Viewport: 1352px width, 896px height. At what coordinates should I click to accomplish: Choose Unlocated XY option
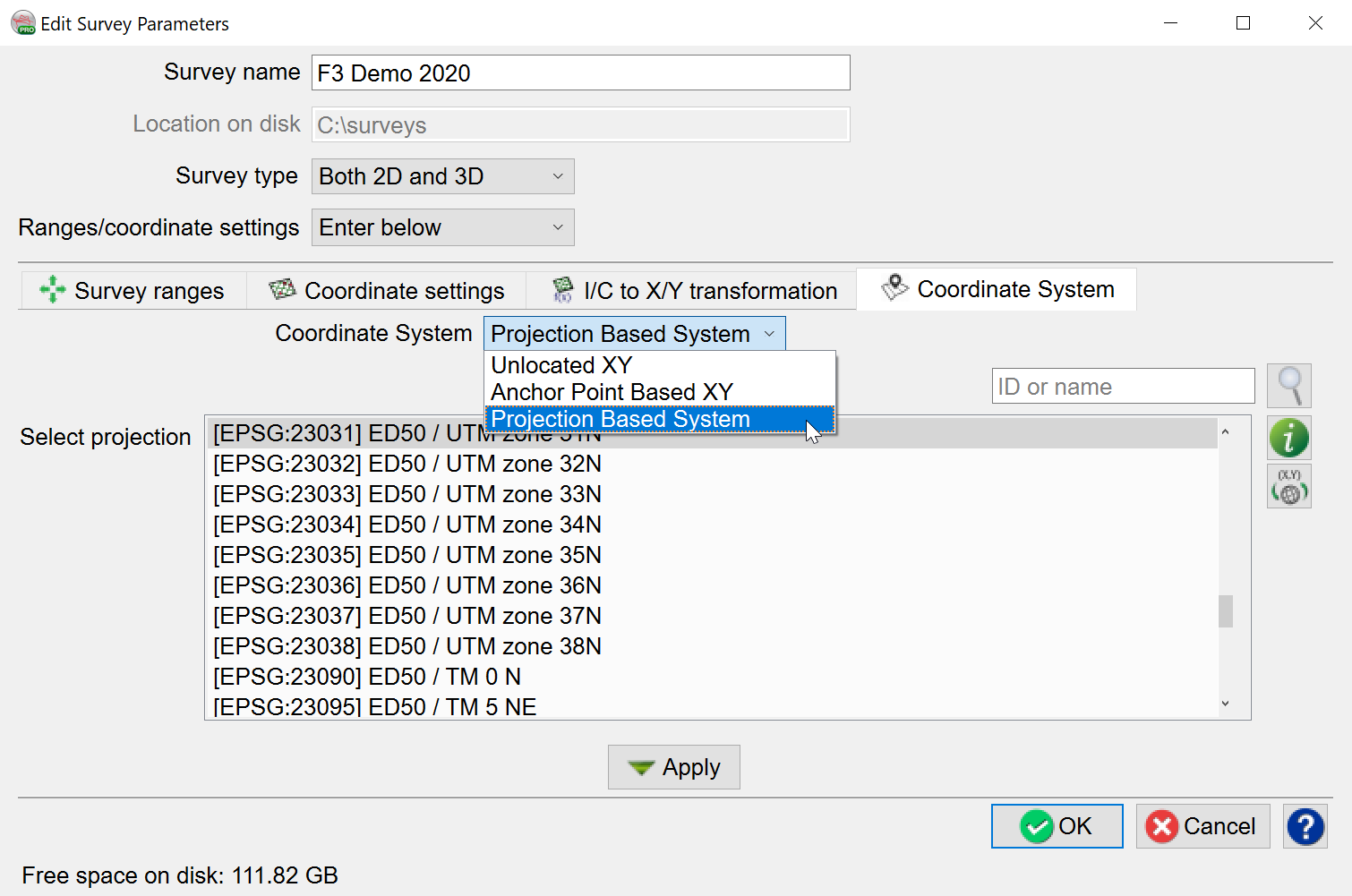point(561,365)
